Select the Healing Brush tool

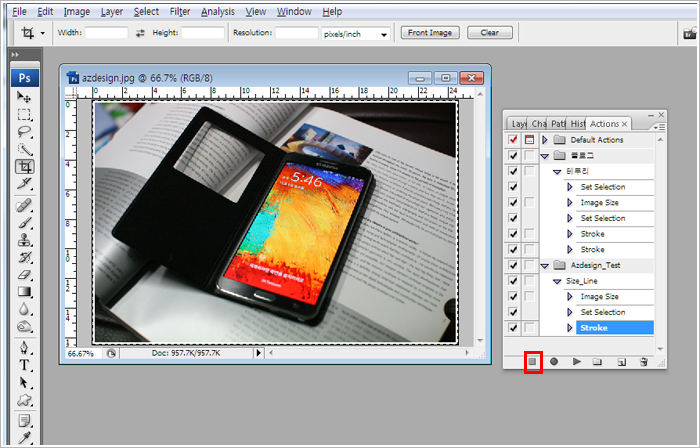pos(24,205)
